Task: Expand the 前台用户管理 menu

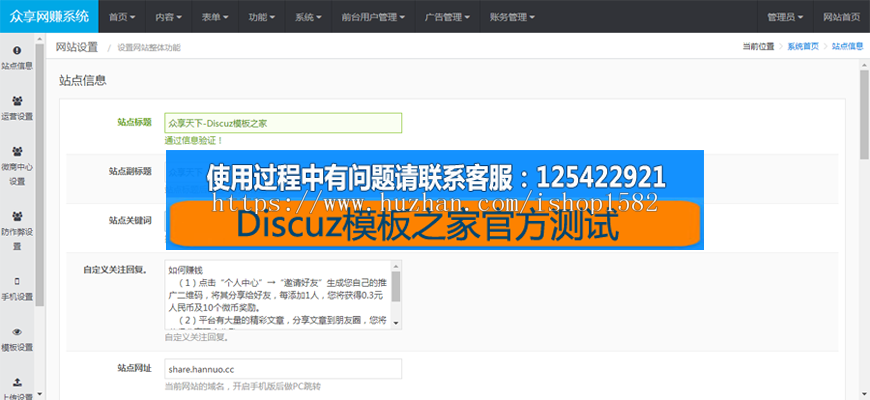Action: tap(373, 17)
